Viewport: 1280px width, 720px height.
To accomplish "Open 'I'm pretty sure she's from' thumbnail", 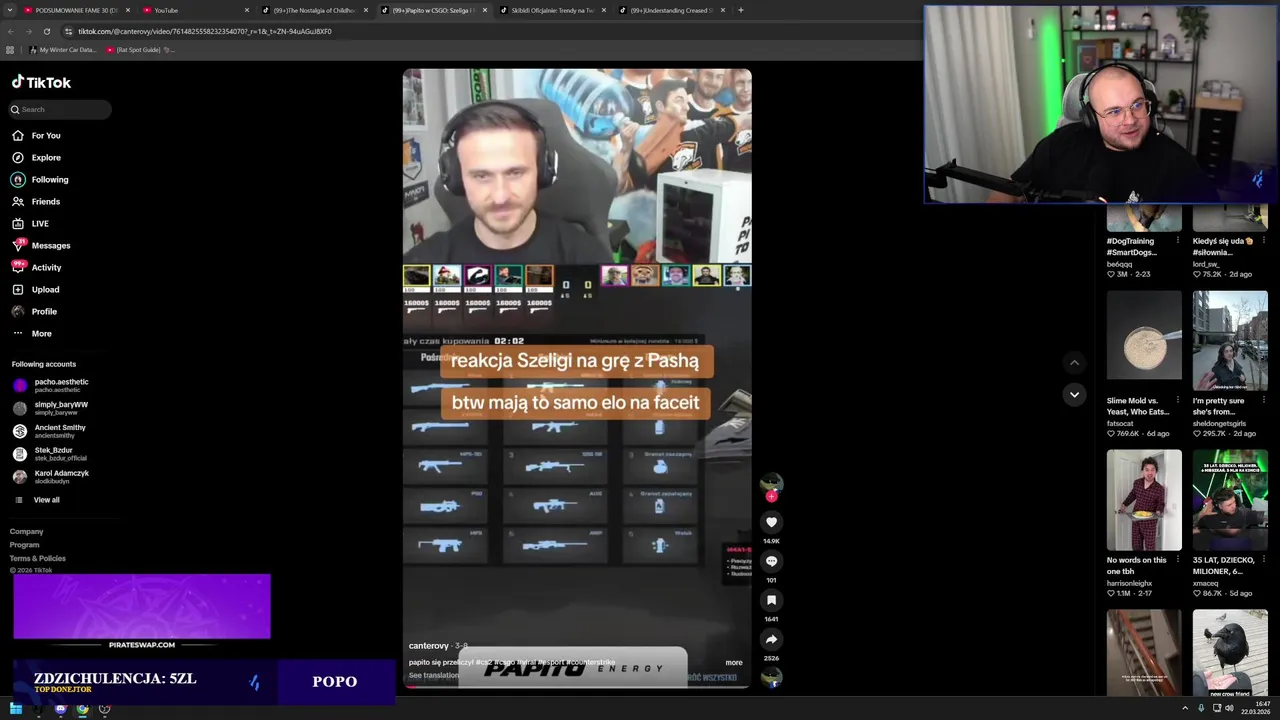I will coord(1230,341).
